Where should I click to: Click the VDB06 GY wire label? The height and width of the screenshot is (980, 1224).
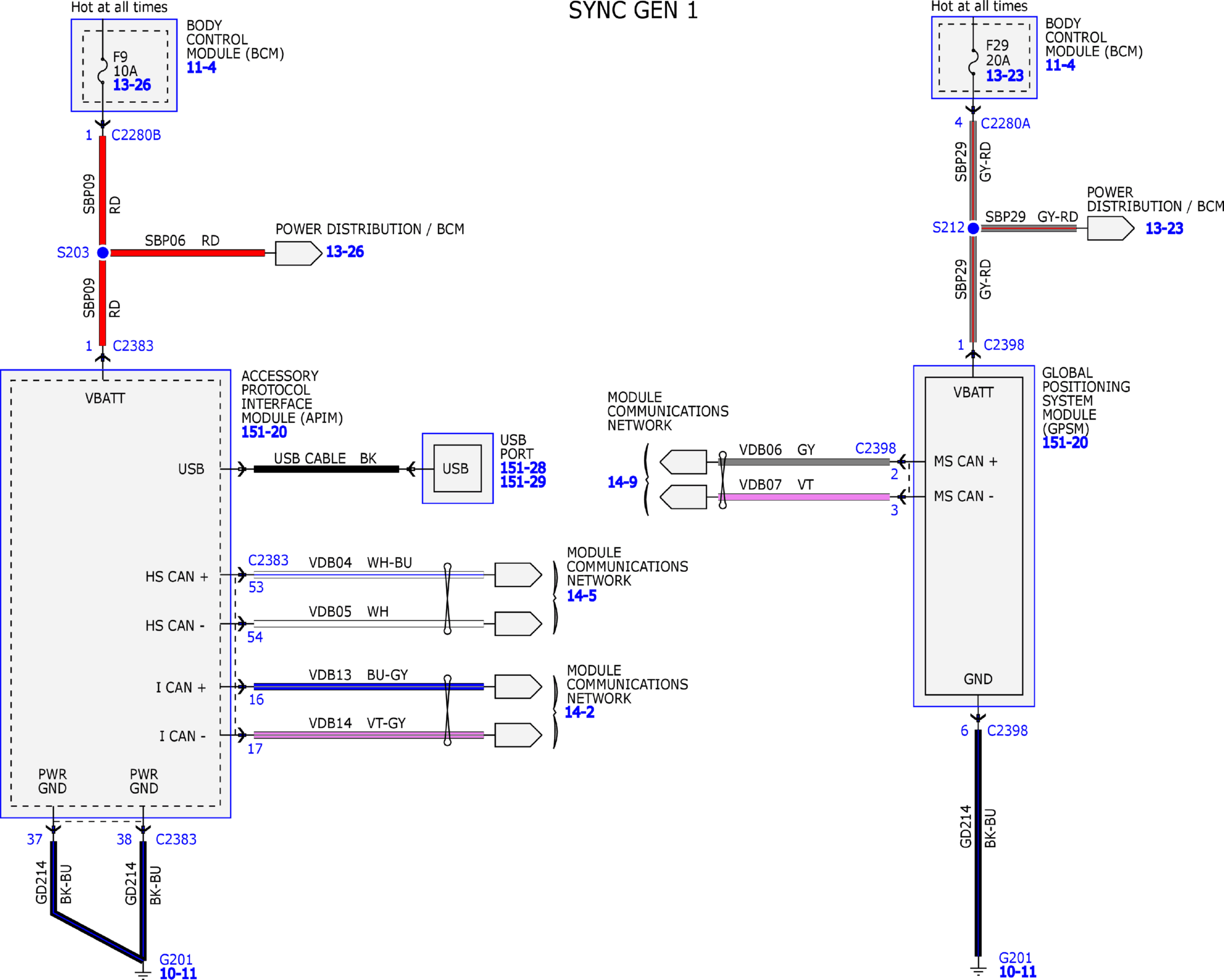pyautogui.click(x=777, y=450)
